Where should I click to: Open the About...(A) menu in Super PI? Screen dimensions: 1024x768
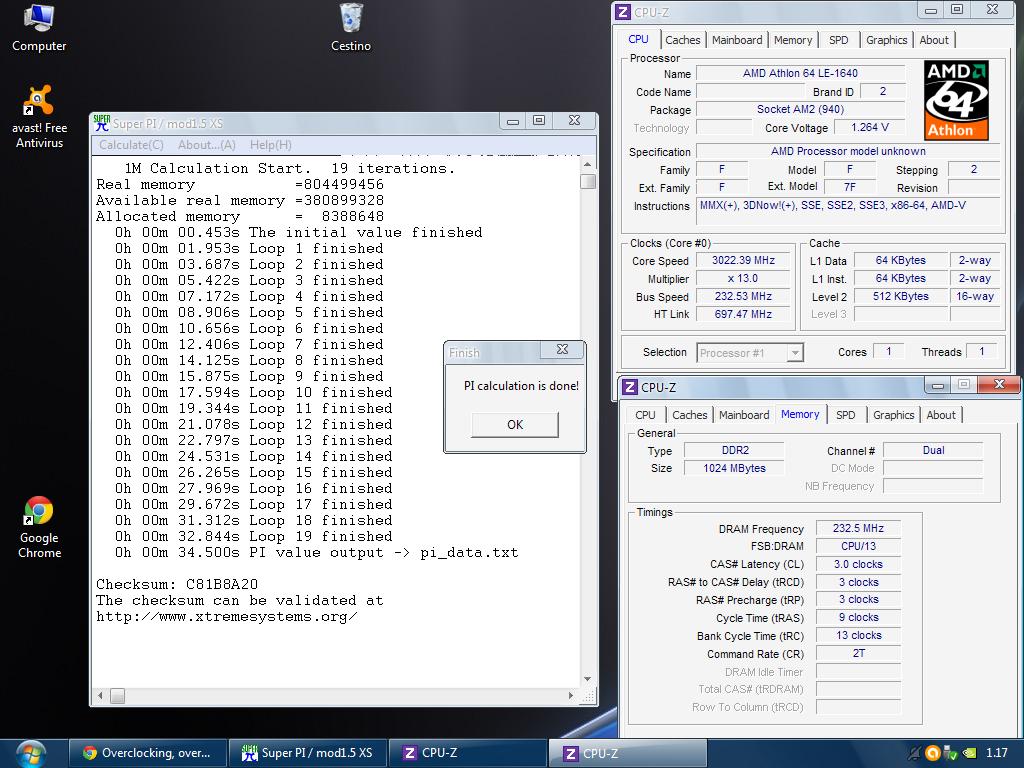(206, 145)
